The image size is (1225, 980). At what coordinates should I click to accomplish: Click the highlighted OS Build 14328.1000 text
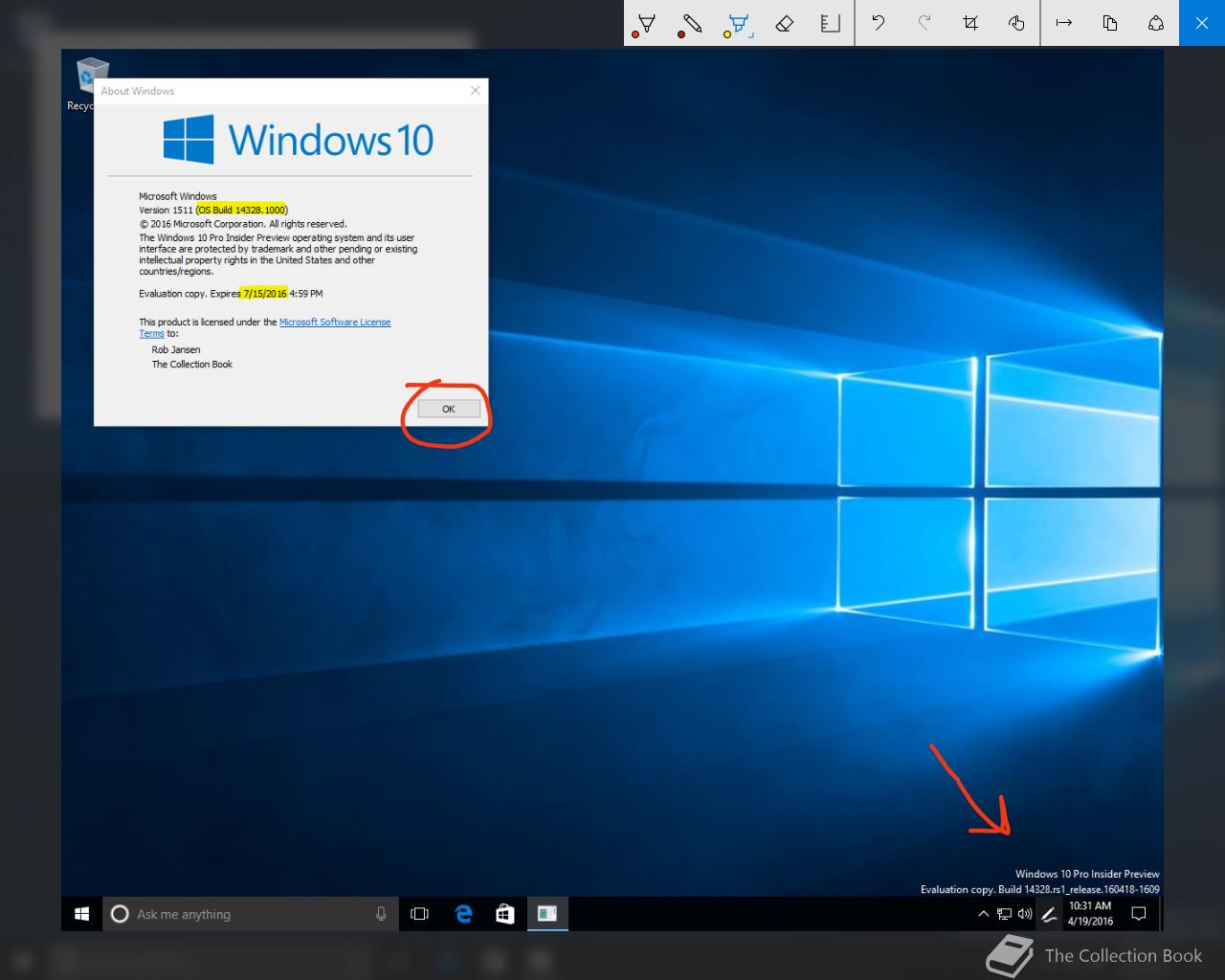point(241,210)
